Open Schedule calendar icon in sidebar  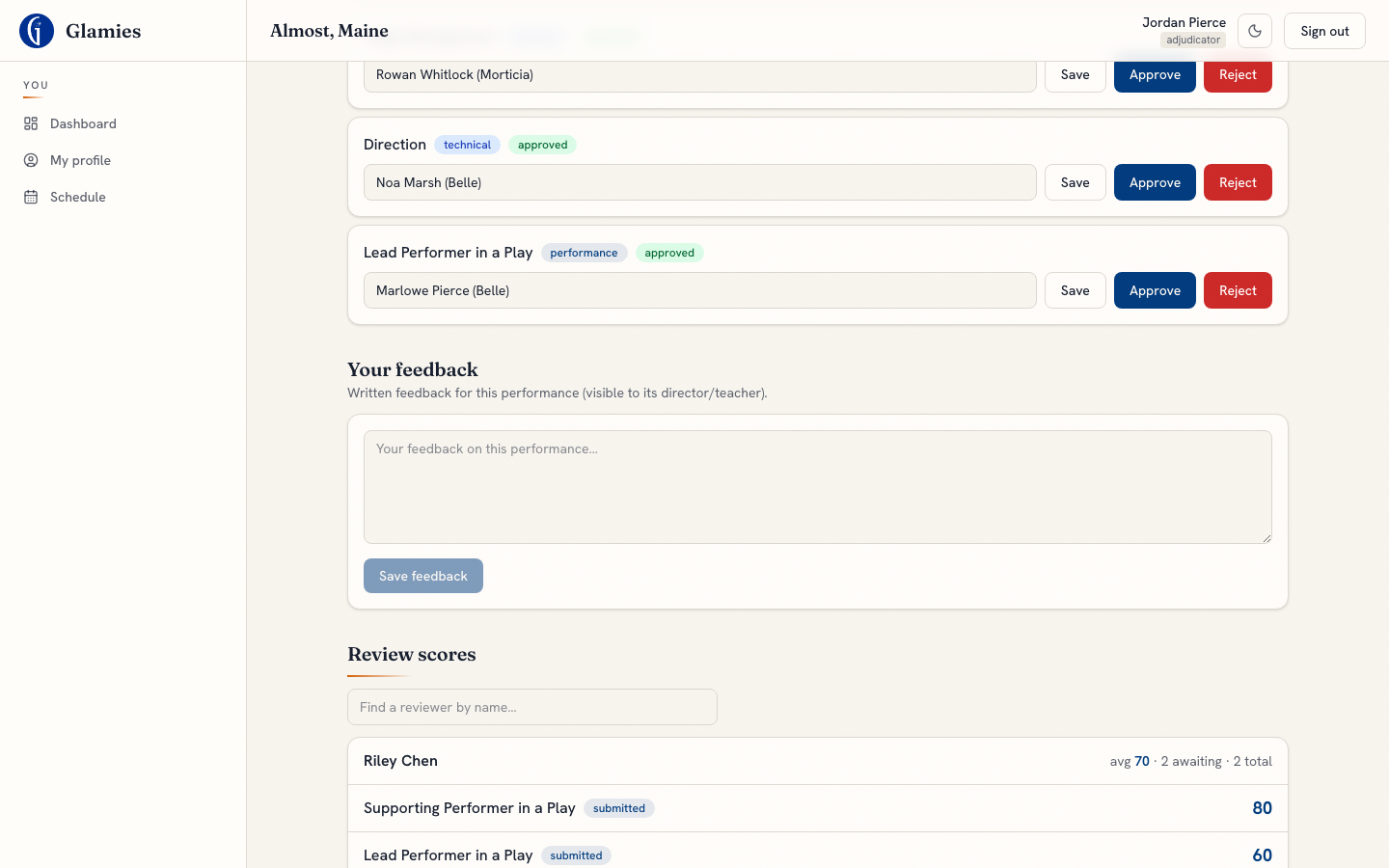[x=31, y=197]
